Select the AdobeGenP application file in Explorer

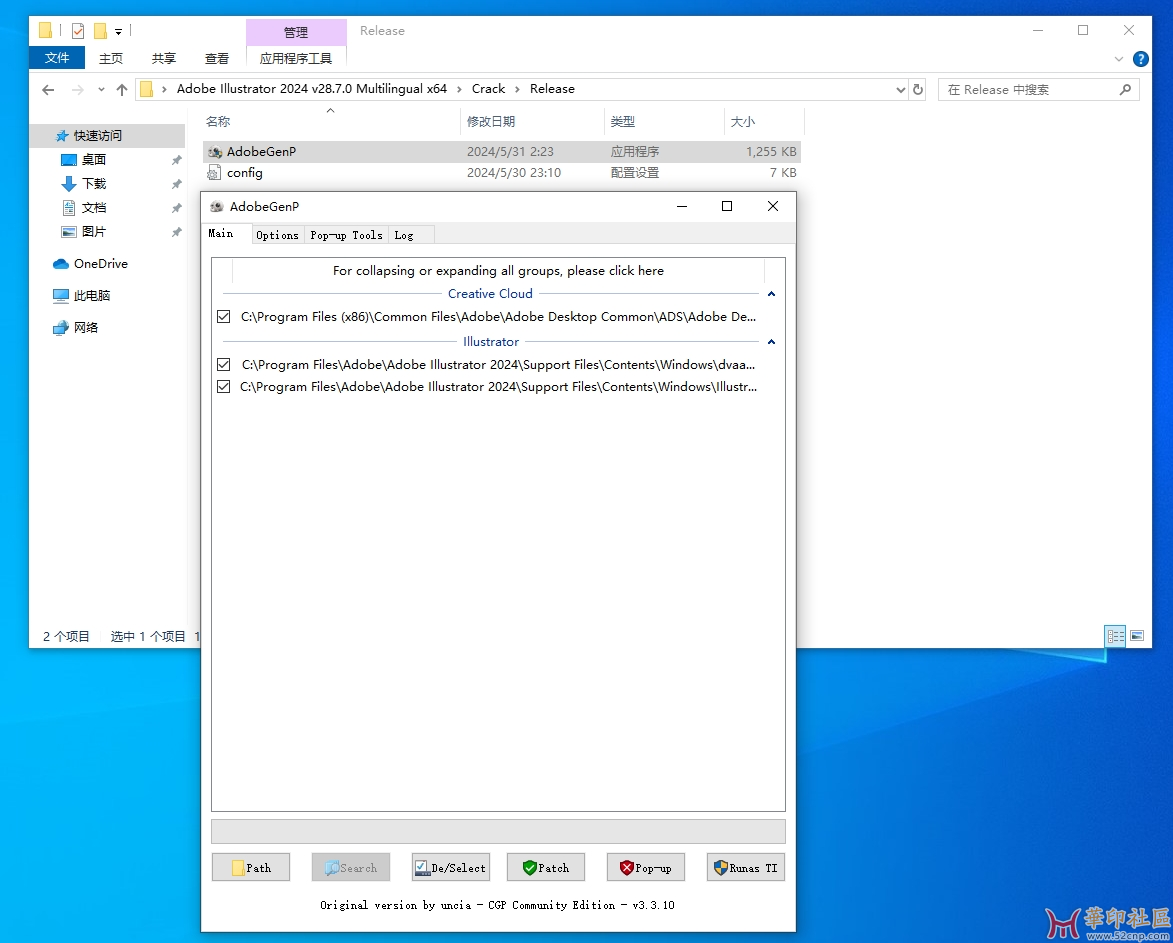(502, 151)
